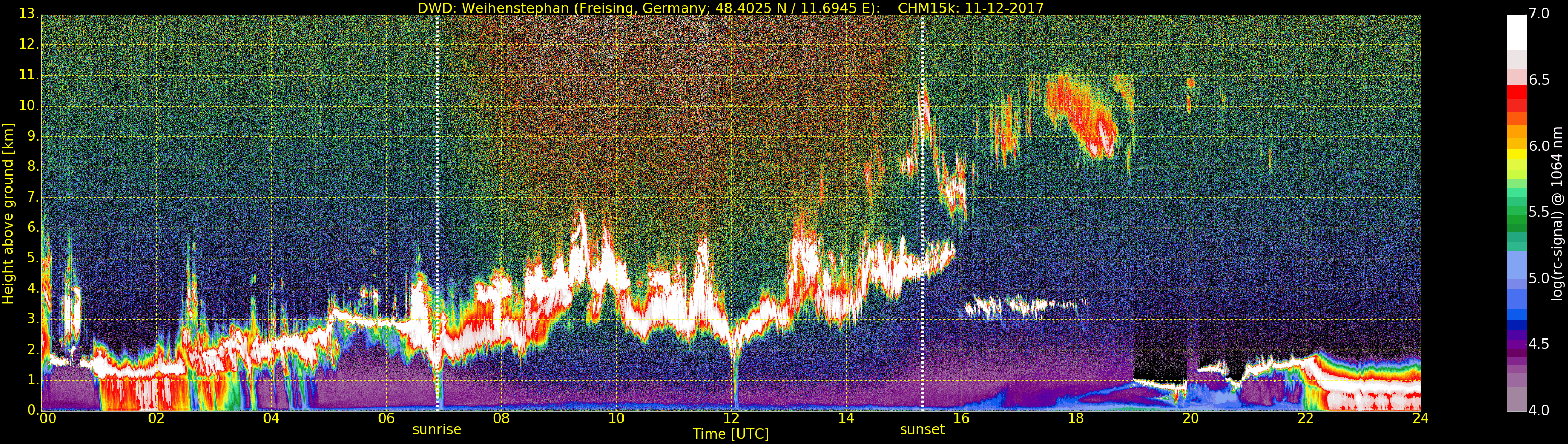Click the colorbar tick value '5.5'
Screen dimensions: 1568x444
click(1539, 212)
